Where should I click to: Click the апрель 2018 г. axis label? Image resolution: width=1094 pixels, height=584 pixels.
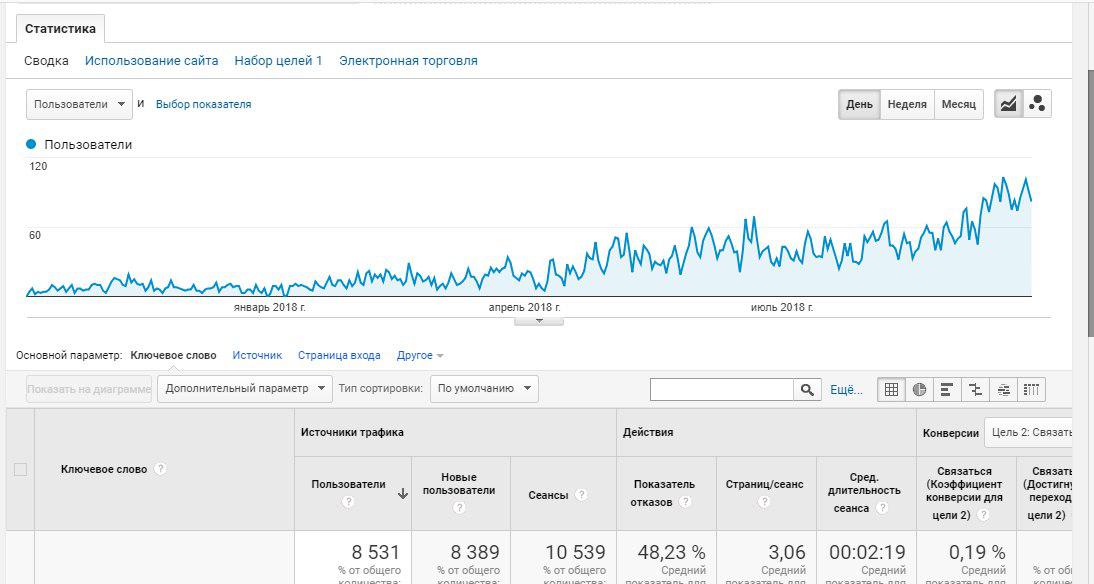(x=525, y=307)
